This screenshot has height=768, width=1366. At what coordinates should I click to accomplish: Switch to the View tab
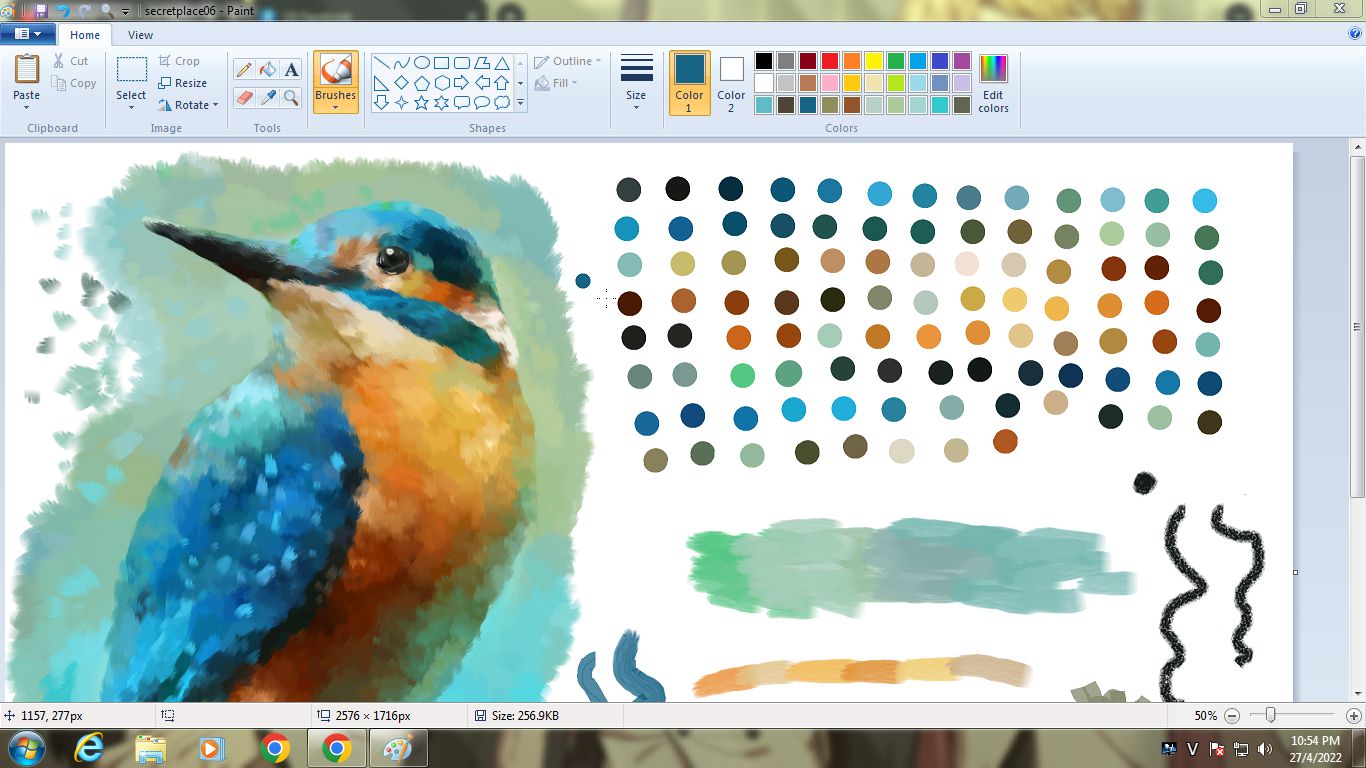tap(140, 35)
